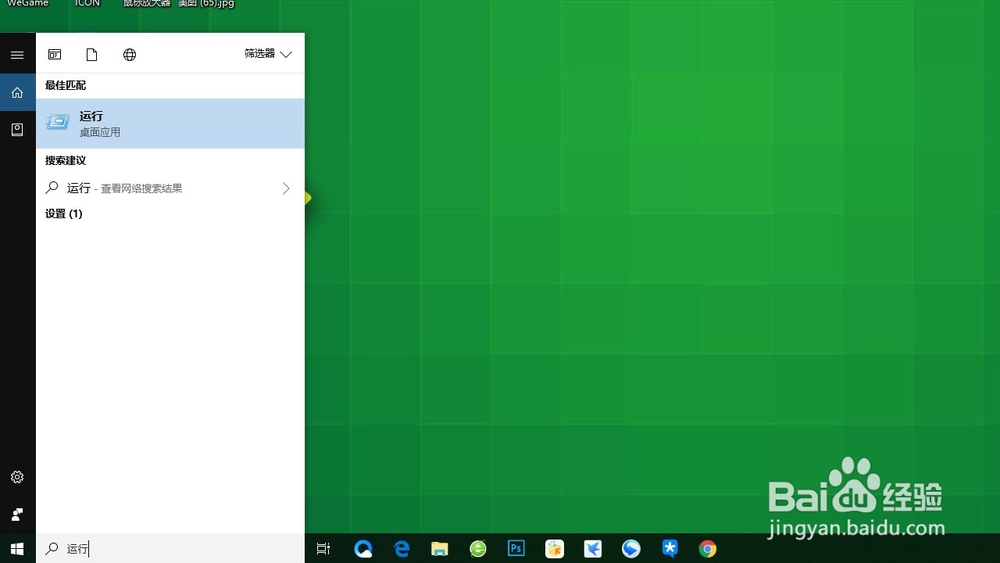The height and width of the screenshot is (563, 1000).
Task: Open the Windows Start button
Action: click(x=17, y=548)
